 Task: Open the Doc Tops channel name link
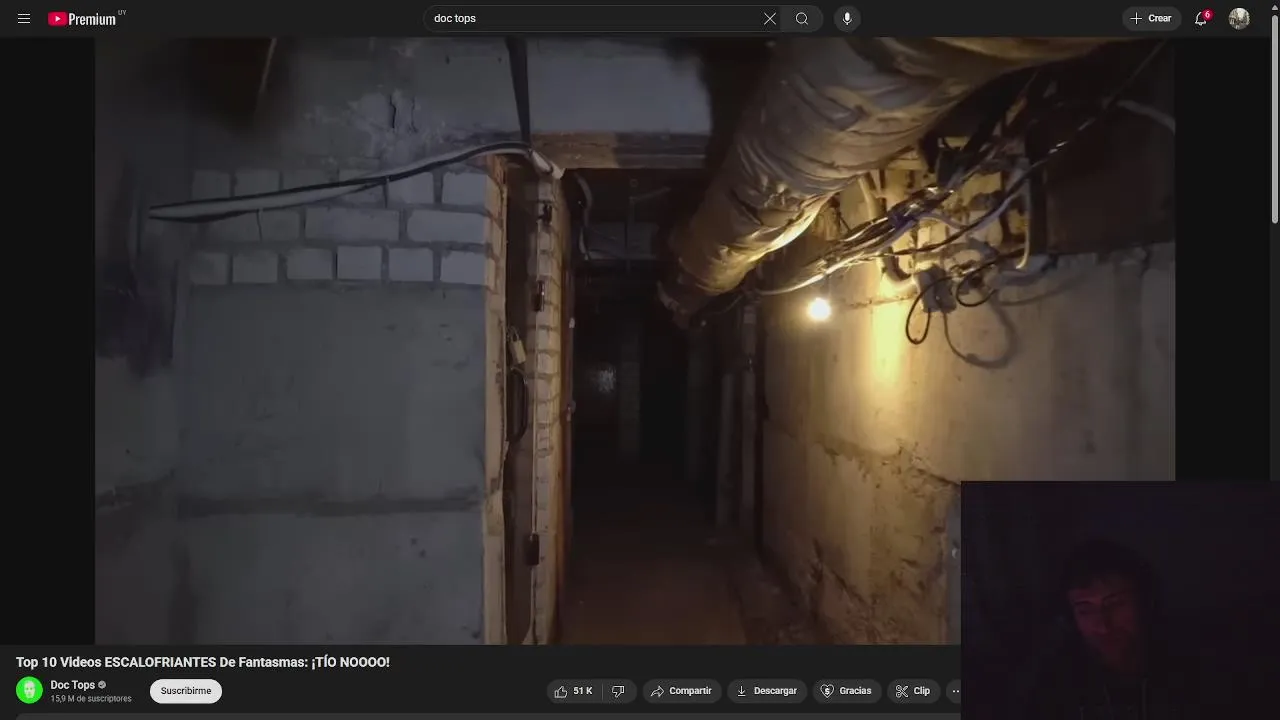pos(73,685)
